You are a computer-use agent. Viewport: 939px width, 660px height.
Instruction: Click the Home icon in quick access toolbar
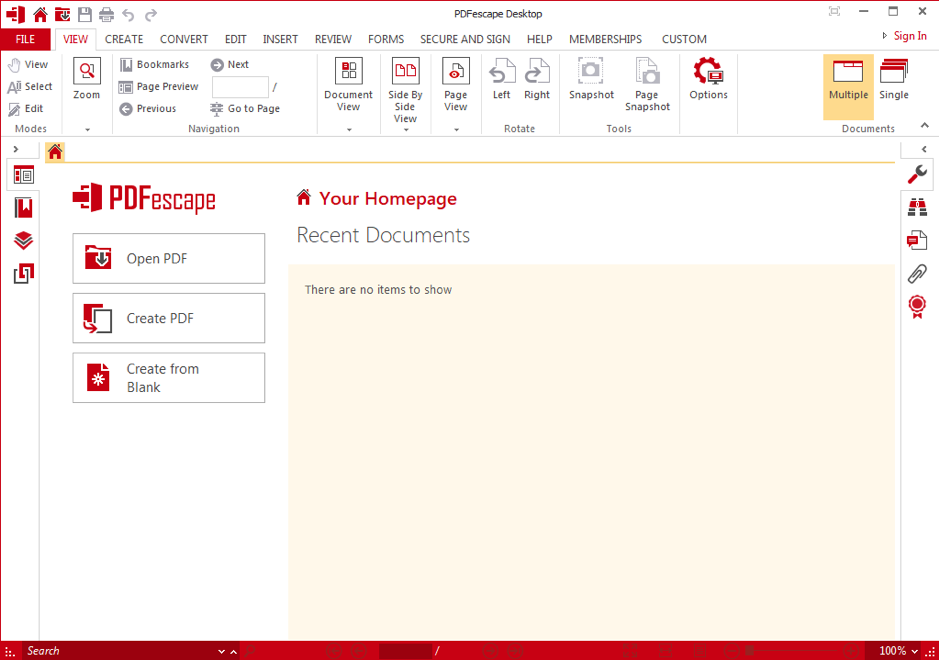pos(40,14)
